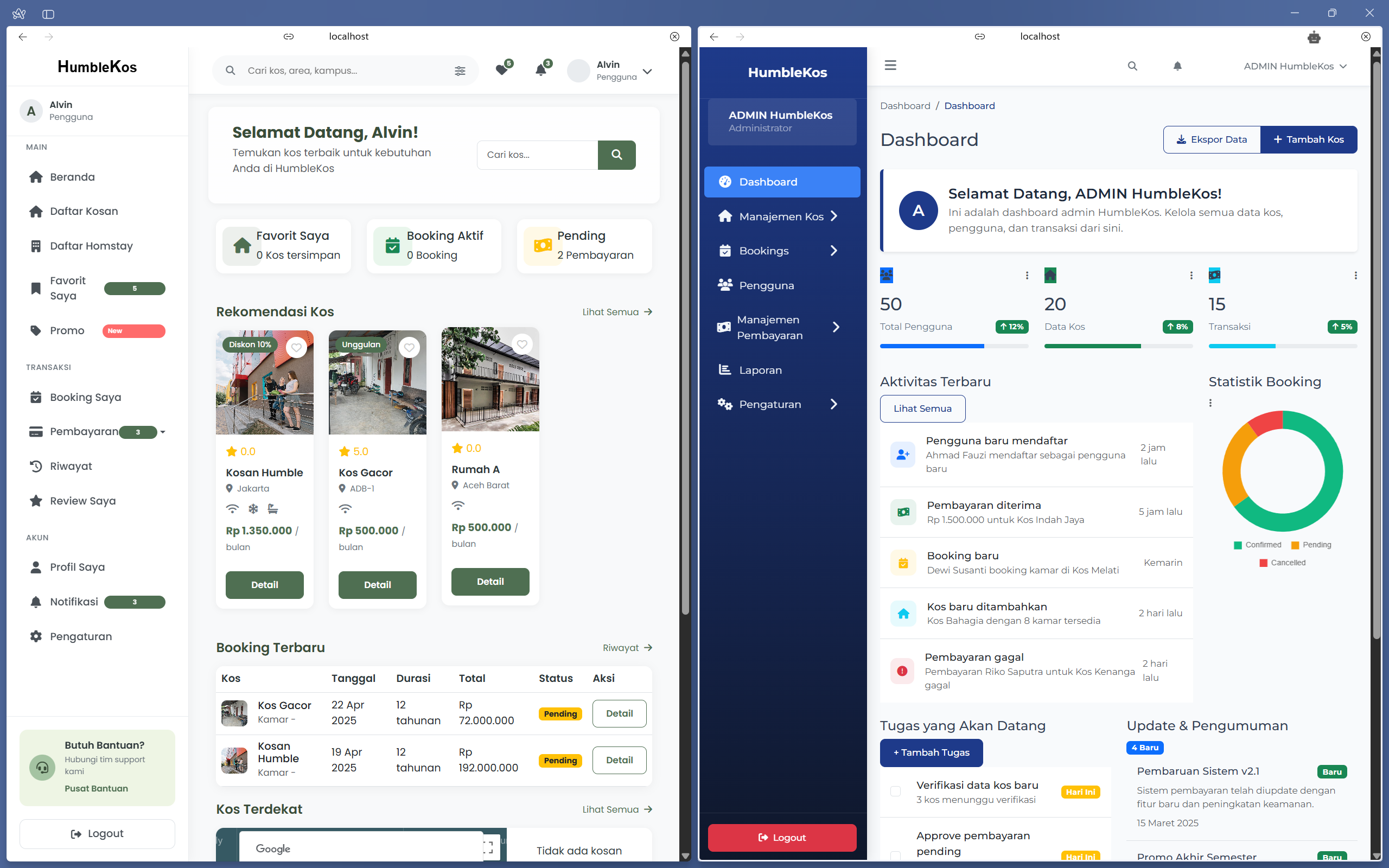This screenshot has height=868, width=1389.
Task: Expand Alvin user profile dropdown
Action: (x=647, y=71)
